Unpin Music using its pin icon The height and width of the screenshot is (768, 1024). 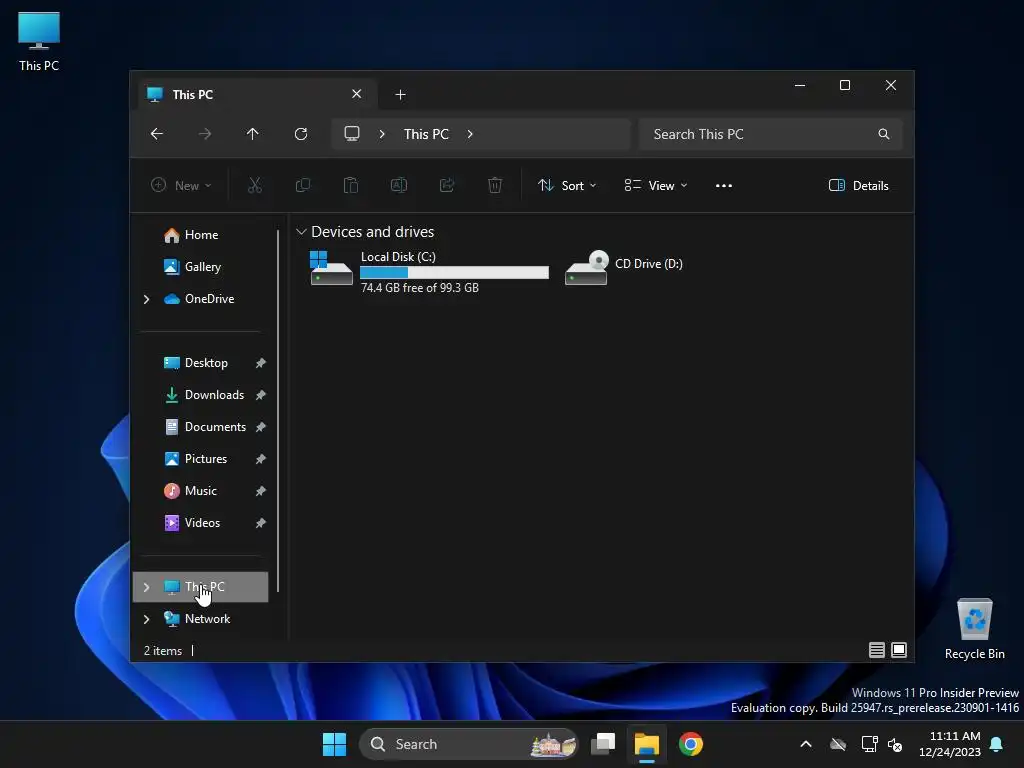point(261,491)
